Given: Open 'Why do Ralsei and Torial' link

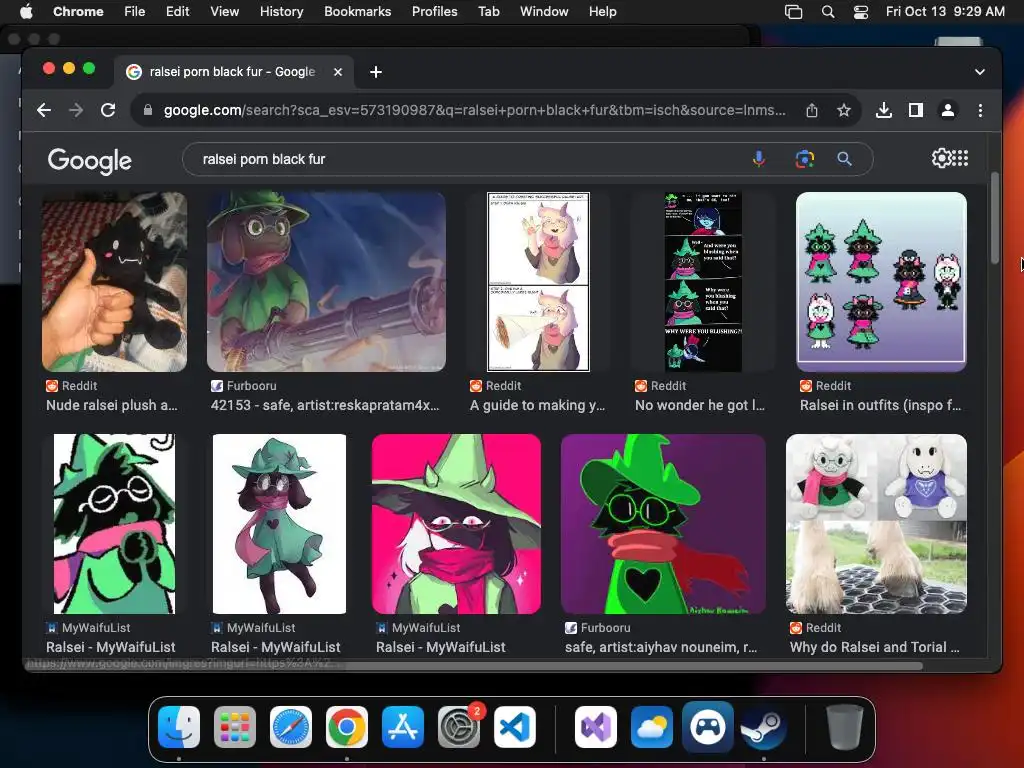Looking at the screenshot, I should (x=874, y=647).
